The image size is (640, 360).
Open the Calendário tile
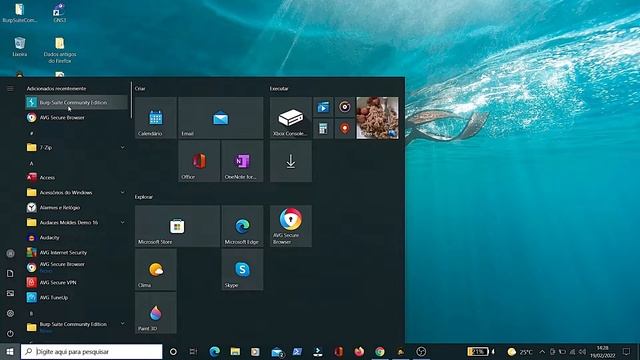[156, 118]
